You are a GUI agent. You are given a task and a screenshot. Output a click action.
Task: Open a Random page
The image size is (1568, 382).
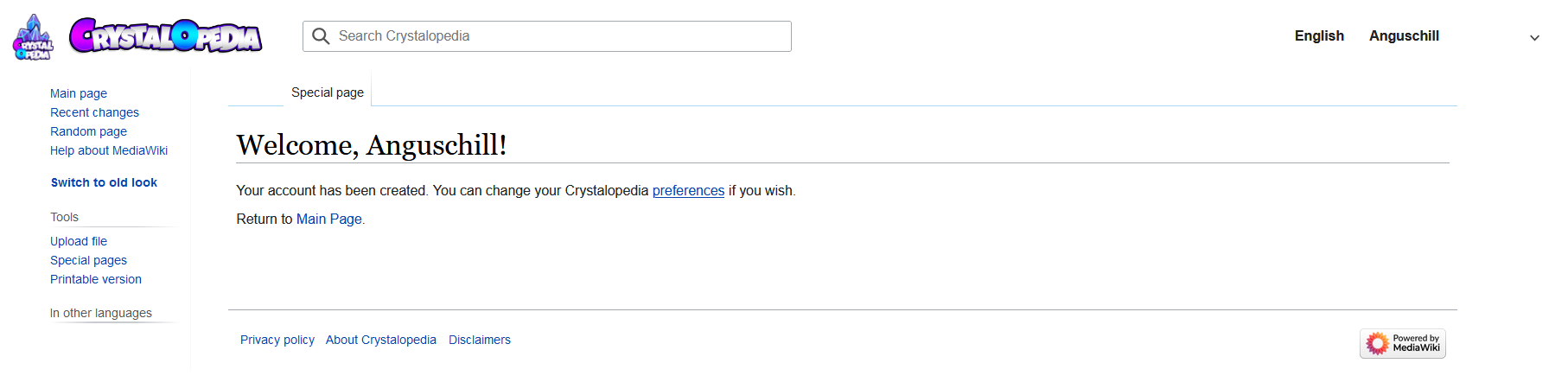(88, 131)
